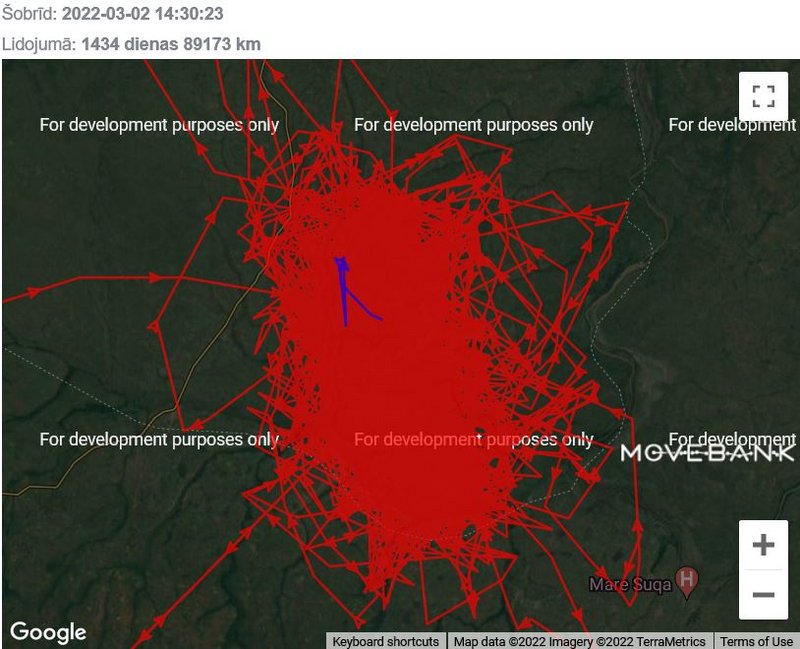Click the Mare Suqa place label

coord(630,584)
